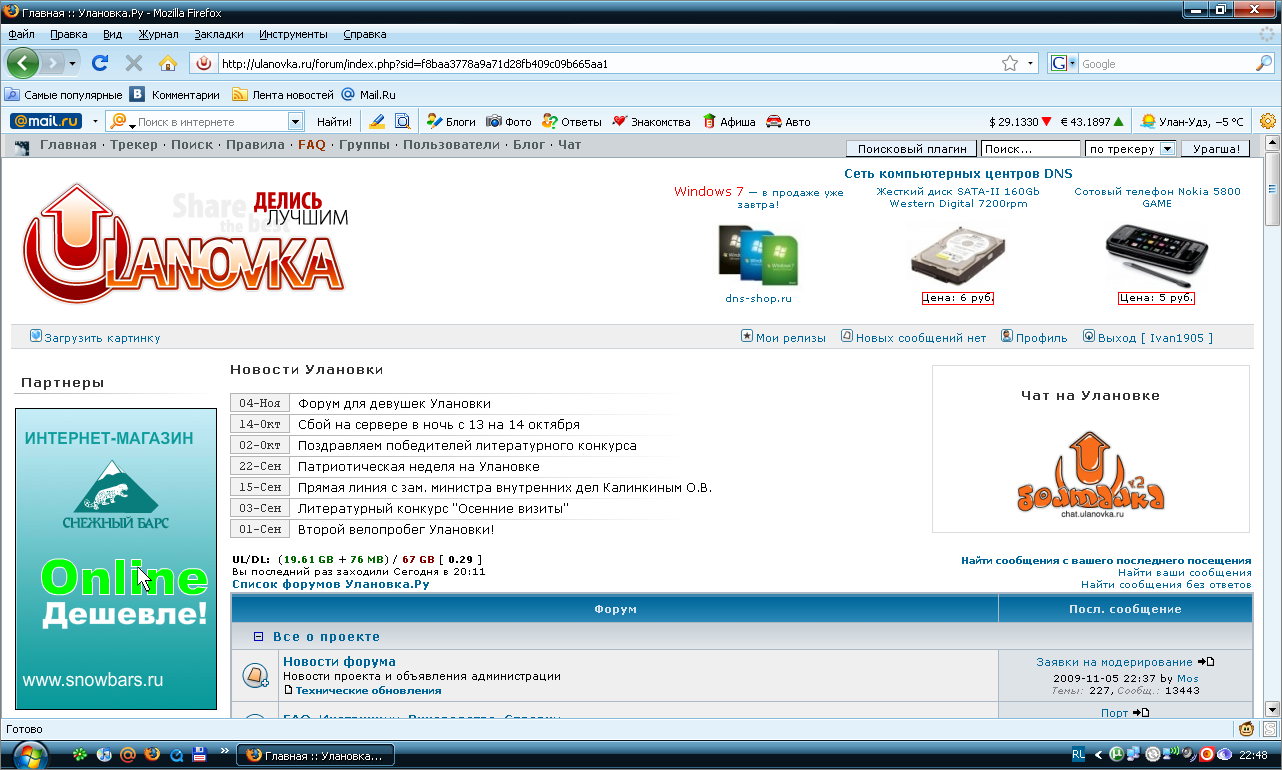Viewport: 1282px width, 770px height.
Task: Click the page vertical scrollbar thumb
Action: (x=1273, y=189)
